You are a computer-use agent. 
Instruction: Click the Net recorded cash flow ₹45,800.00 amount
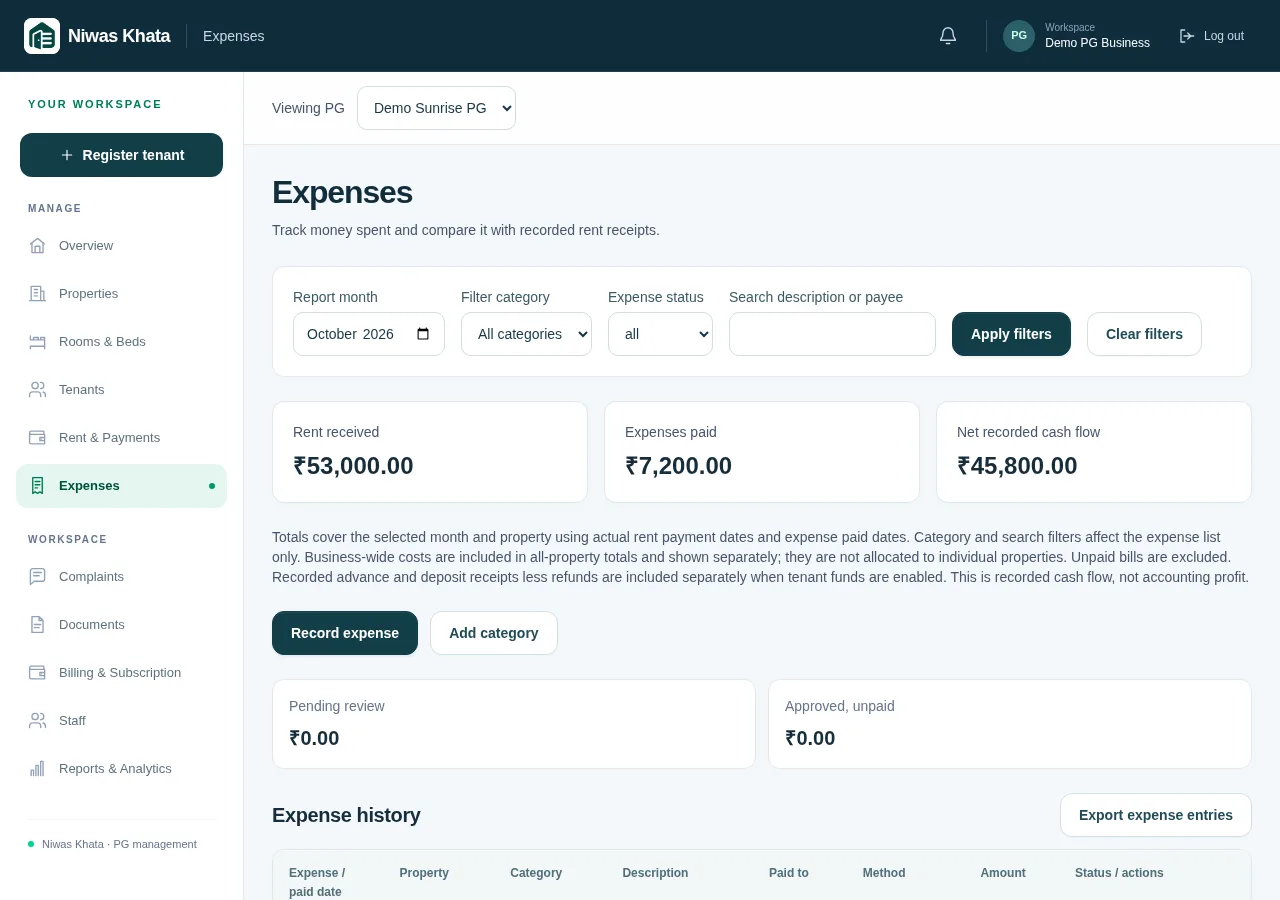(x=1017, y=466)
